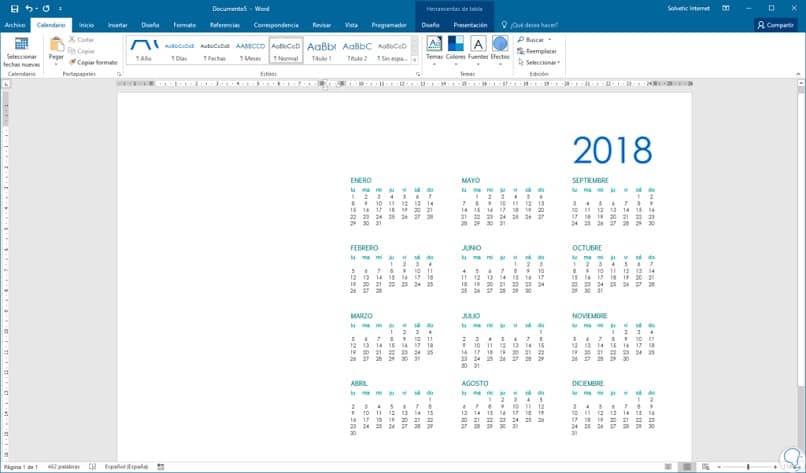
Task: Open the Fuentes theme fonts menu
Action: coord(478,51)
